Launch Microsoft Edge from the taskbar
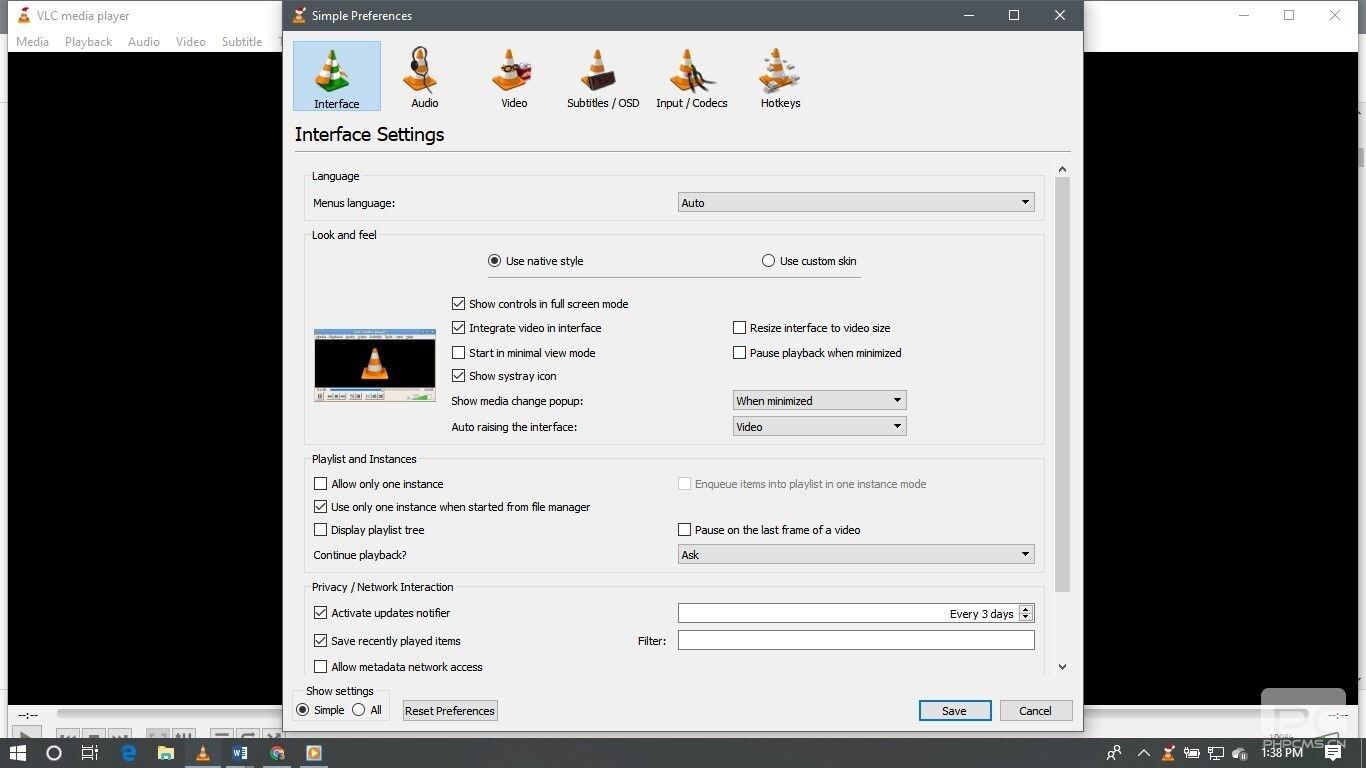 click(x=129, y=753)
